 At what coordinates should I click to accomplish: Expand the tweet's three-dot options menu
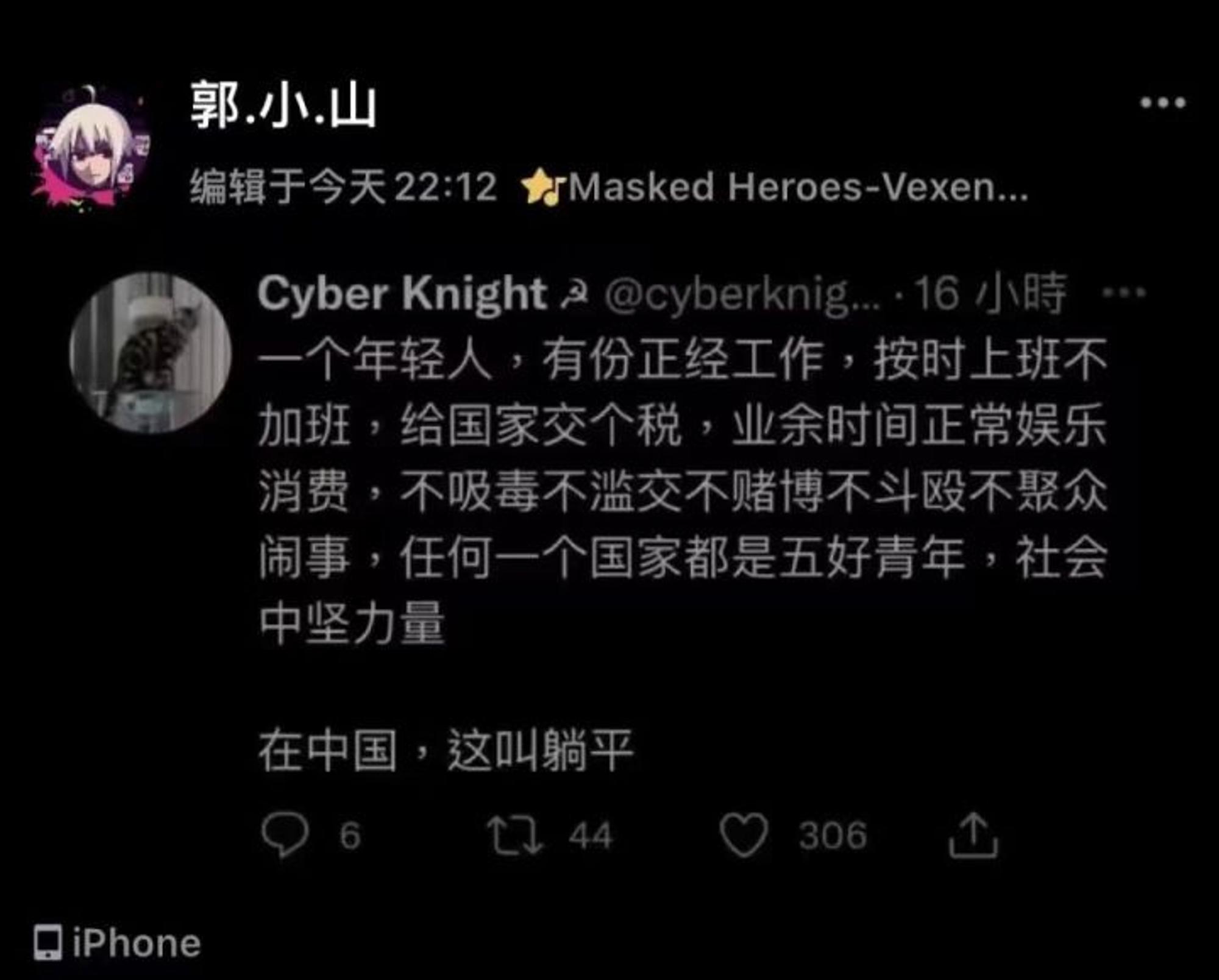pos(1125,293)
